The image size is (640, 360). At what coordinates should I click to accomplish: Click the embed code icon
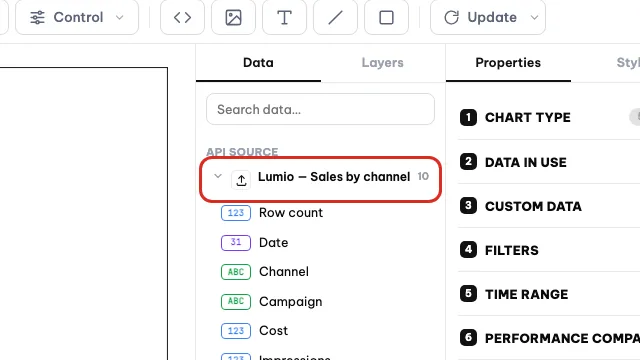(x=182, y=18)
